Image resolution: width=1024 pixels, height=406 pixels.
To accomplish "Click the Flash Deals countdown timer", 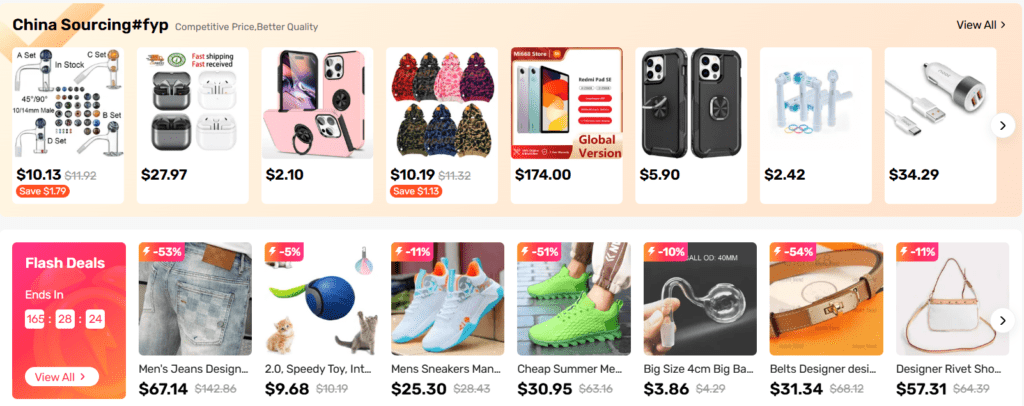I will pos(65,319).
